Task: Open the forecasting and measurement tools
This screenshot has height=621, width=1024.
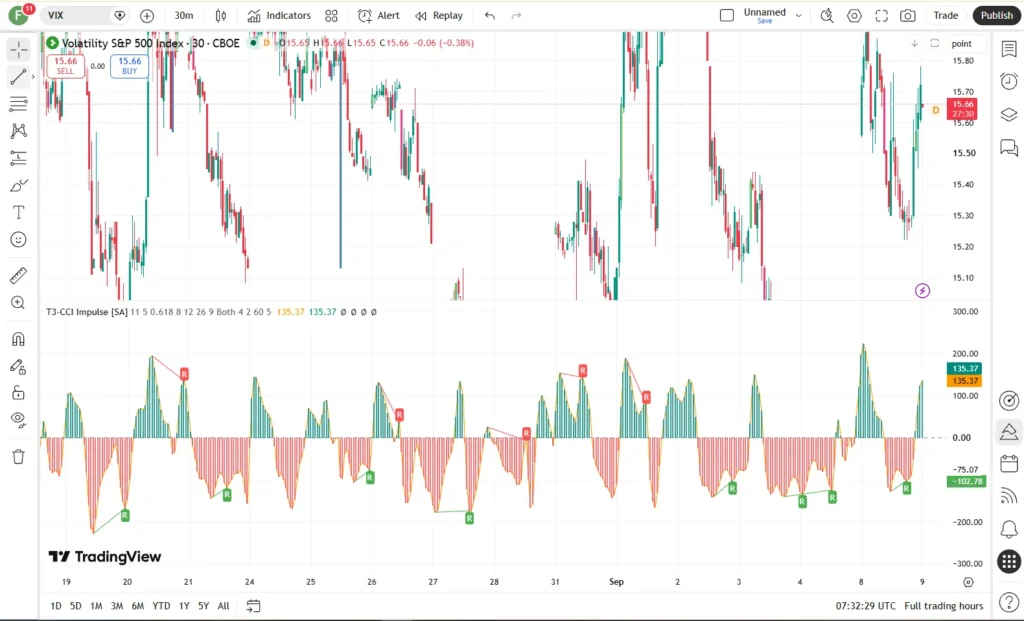Action: 18,158
